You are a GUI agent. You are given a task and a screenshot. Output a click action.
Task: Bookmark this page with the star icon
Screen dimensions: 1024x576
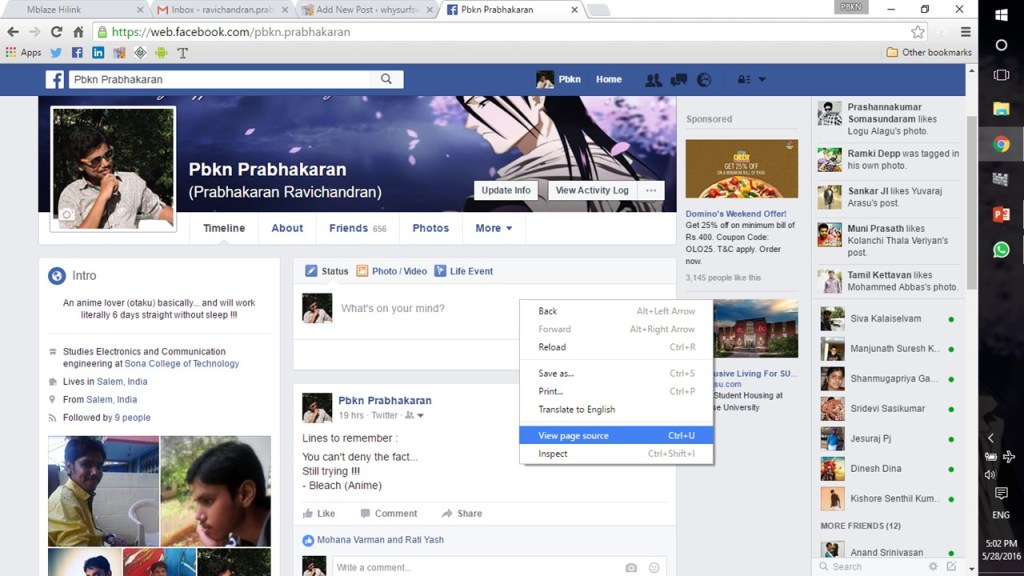pyautogui.click(x=917, y=32)
